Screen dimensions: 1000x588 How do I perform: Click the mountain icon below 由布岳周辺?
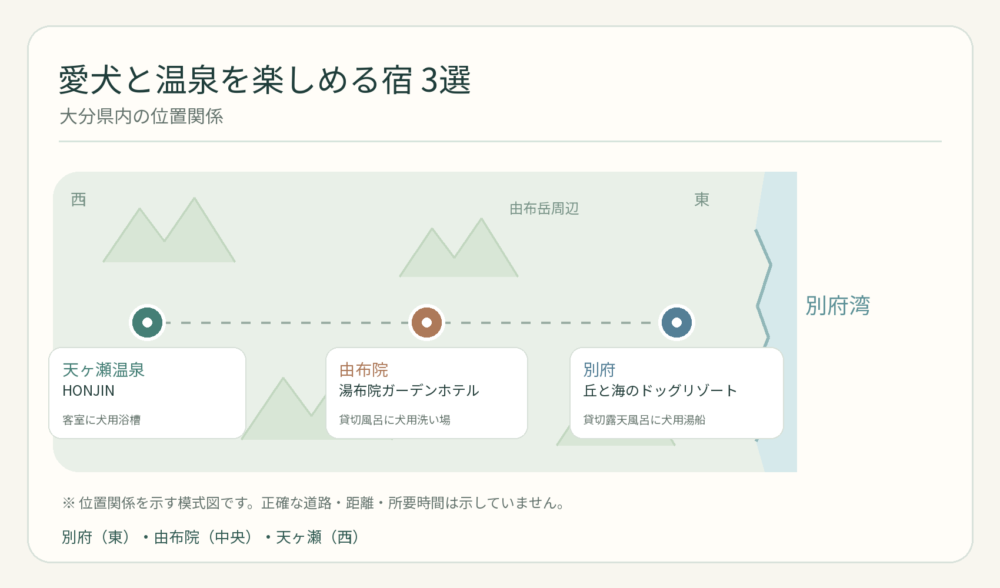click(x=459, y=247)
